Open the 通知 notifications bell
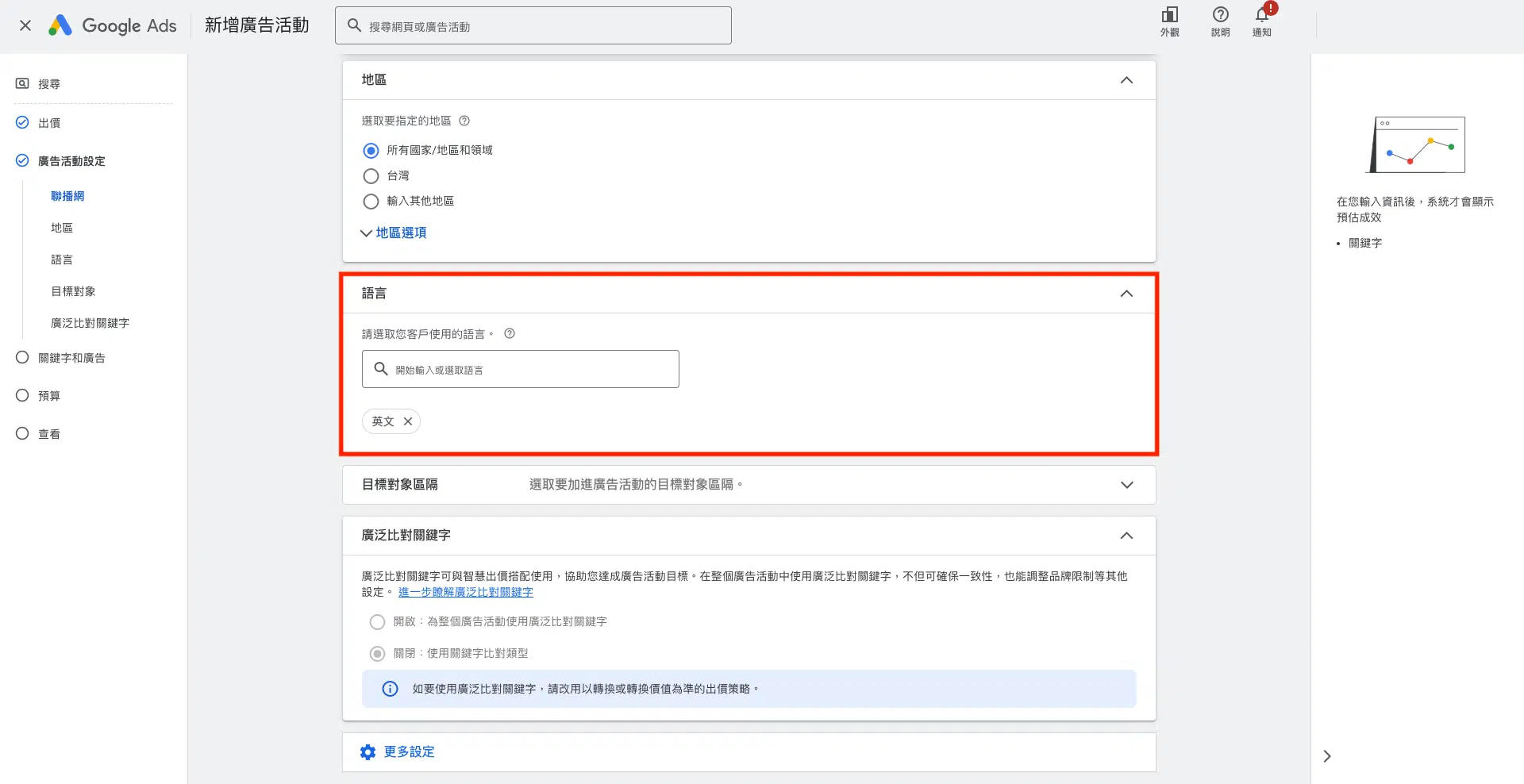 pos(1261,21)
